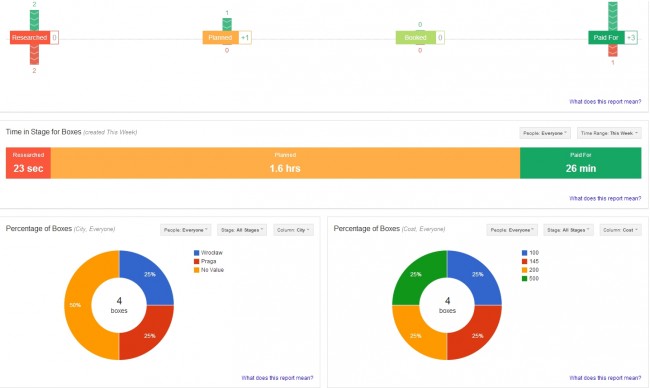Open the Column: City dropdown
This screenshot has height=388, width=650.
pos(293,230)
